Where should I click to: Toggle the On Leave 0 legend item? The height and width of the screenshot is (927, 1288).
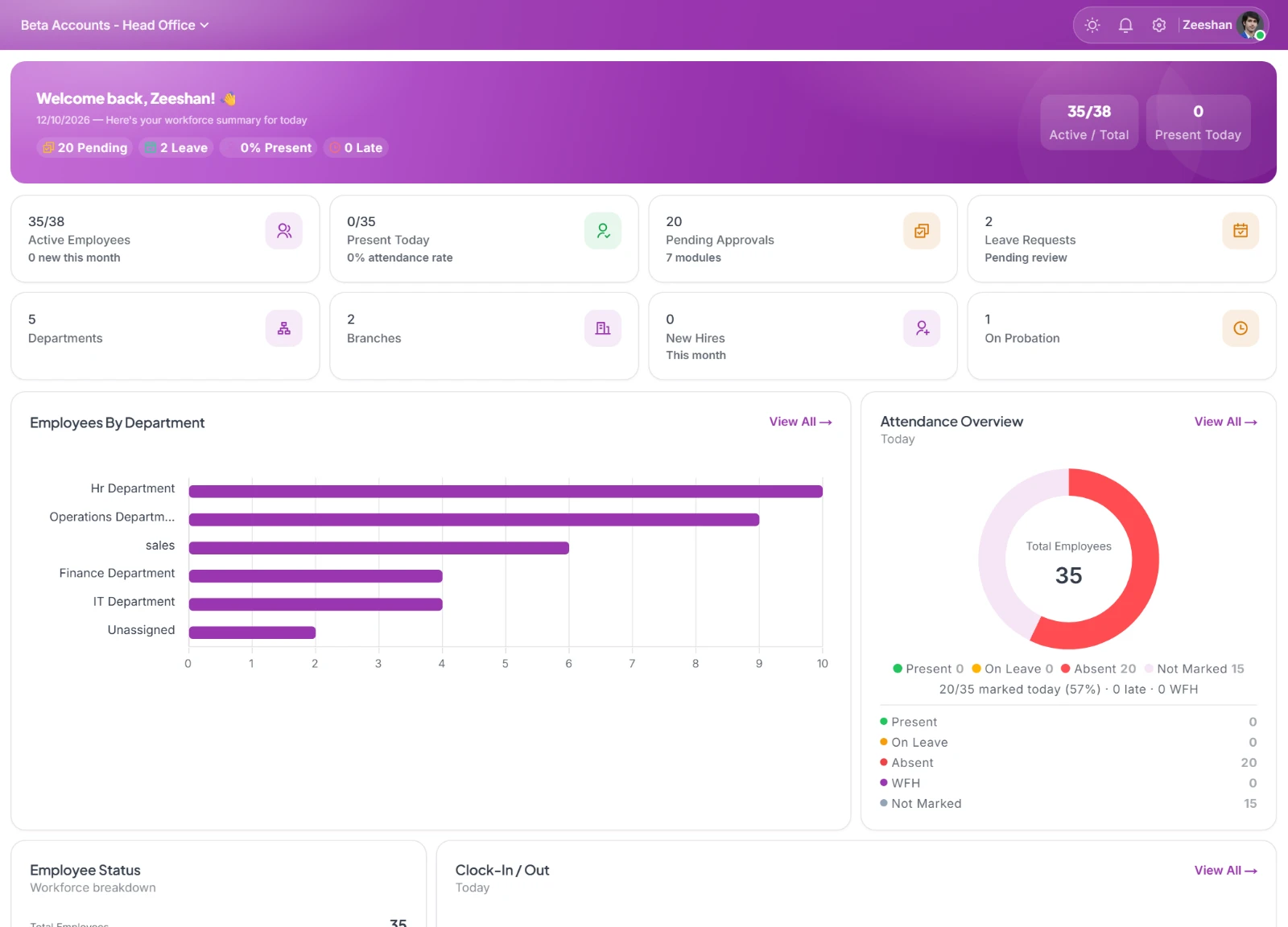1013,669
